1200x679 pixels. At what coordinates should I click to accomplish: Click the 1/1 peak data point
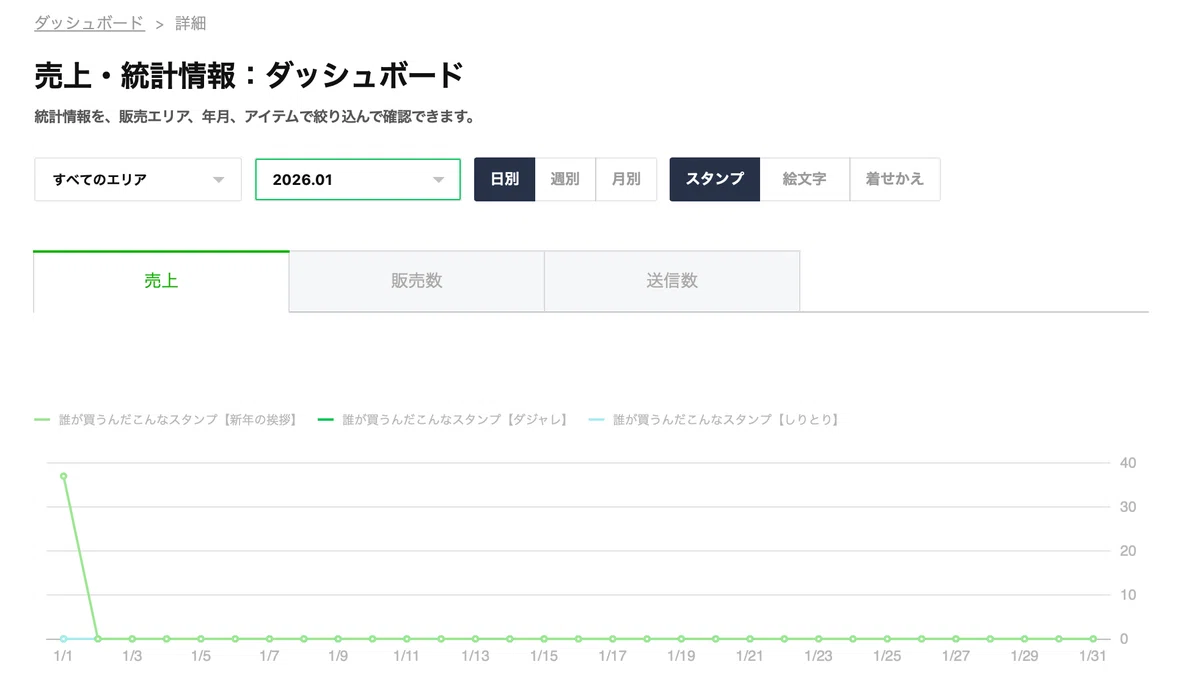(63, 476)
